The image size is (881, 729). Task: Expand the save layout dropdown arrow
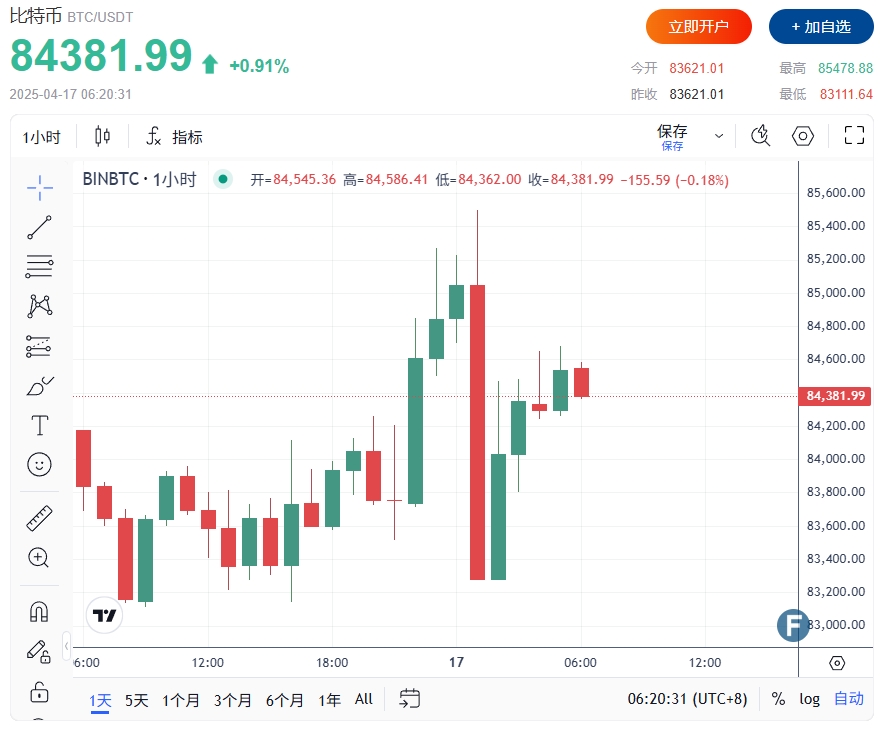point(719,136)
